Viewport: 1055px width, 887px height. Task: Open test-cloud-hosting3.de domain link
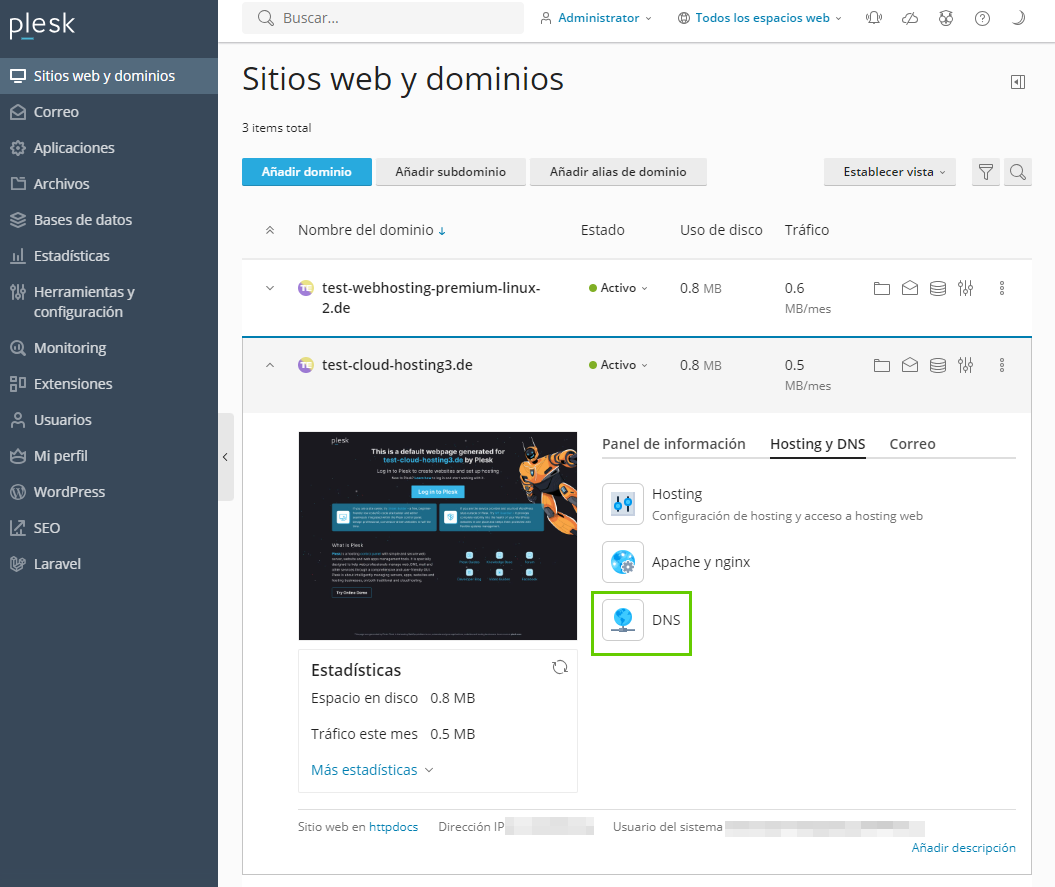pyautogui.click(x=397, y=365)
